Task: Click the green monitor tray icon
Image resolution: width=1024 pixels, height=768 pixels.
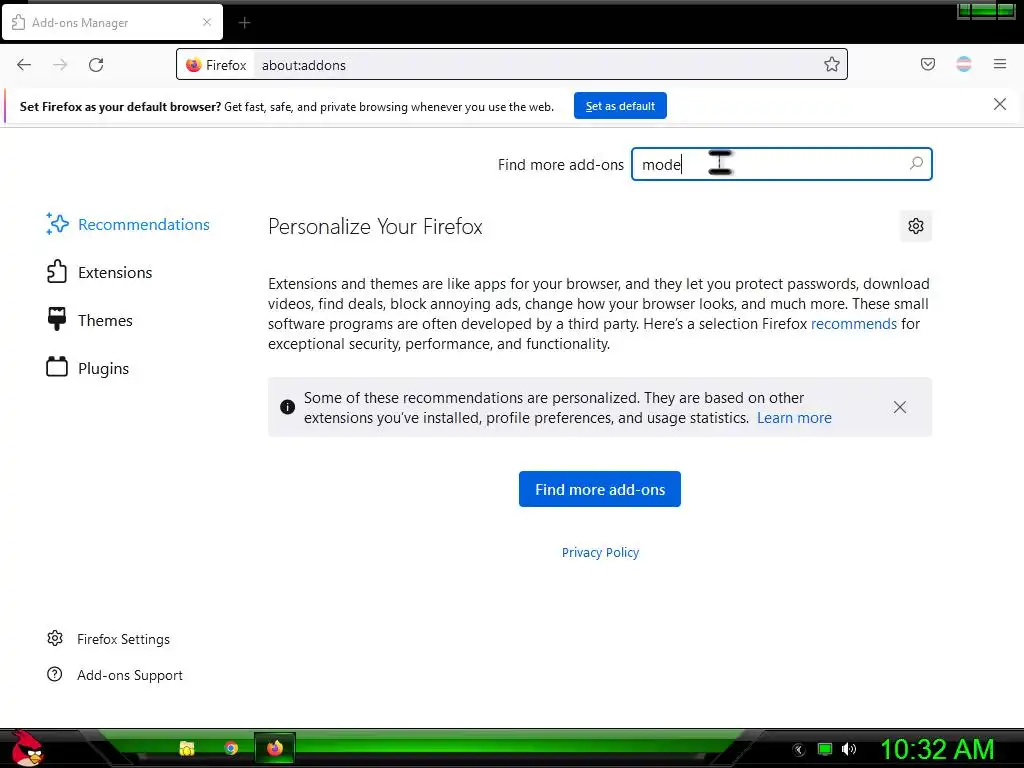Action: coord(824,749)
